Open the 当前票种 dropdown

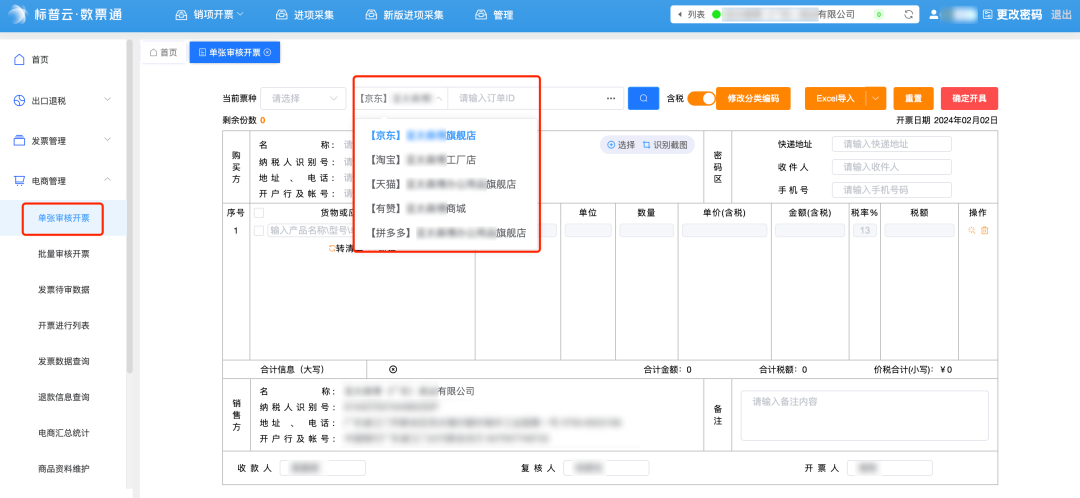[x=304, y=98]
